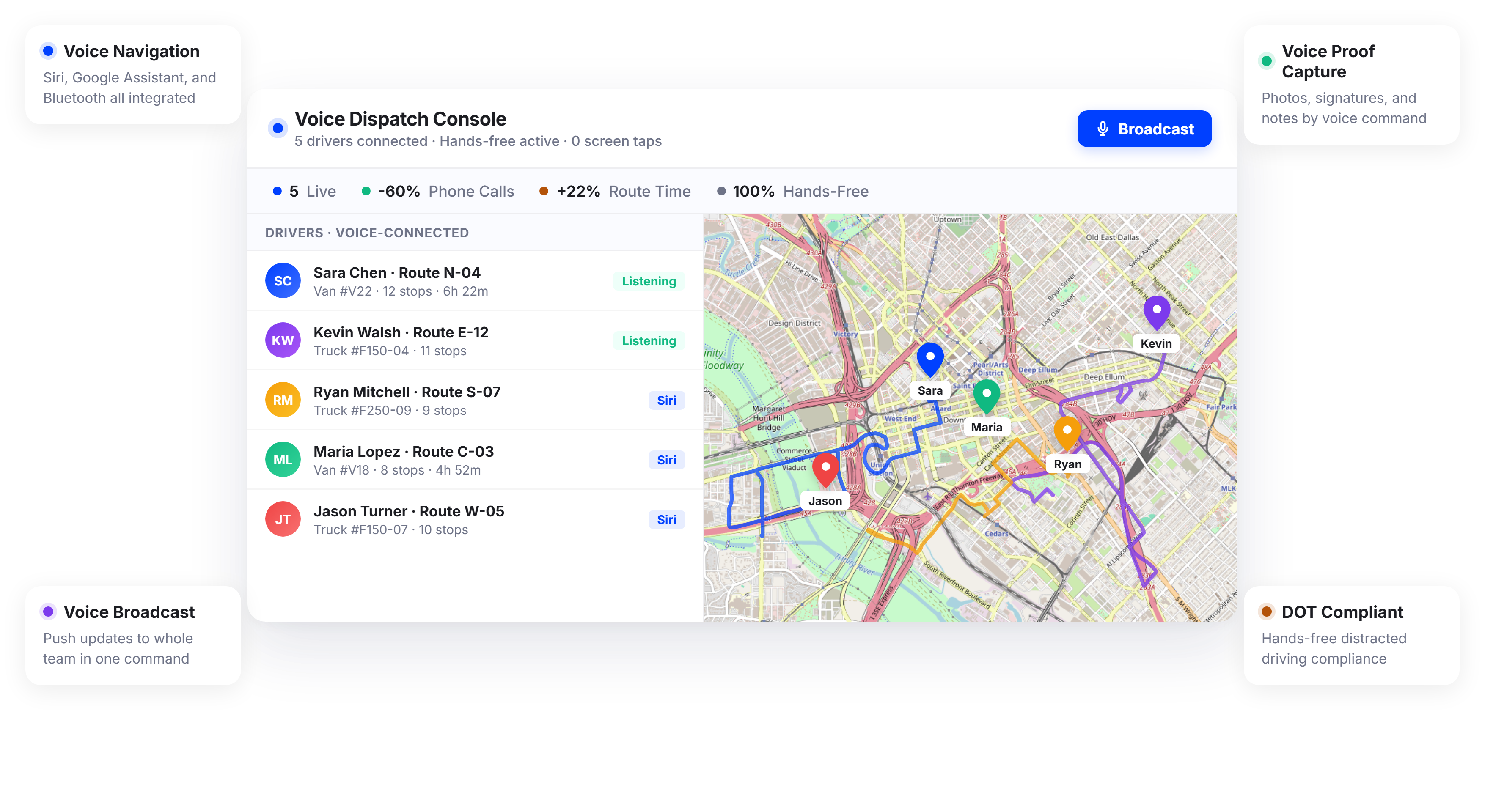Image resolution: width=1485 pixels, height=812 pixels.
Task: Click Kevin Walsh's Listening status badge
Action: (649, 340)
